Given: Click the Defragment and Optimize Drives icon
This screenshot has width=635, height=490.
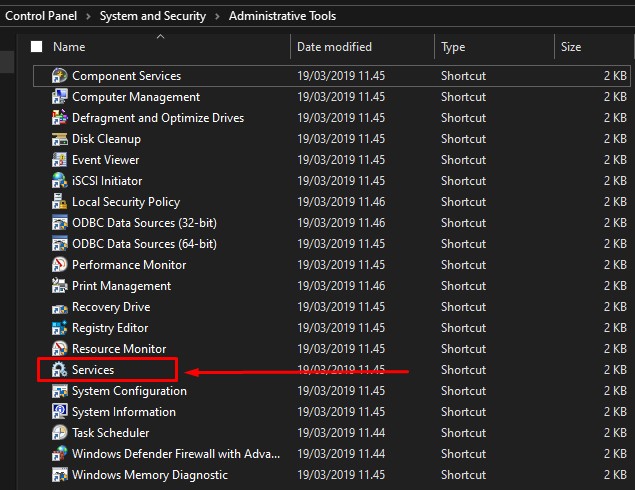Looking at the screenshot, I should [x=60, y=118].
